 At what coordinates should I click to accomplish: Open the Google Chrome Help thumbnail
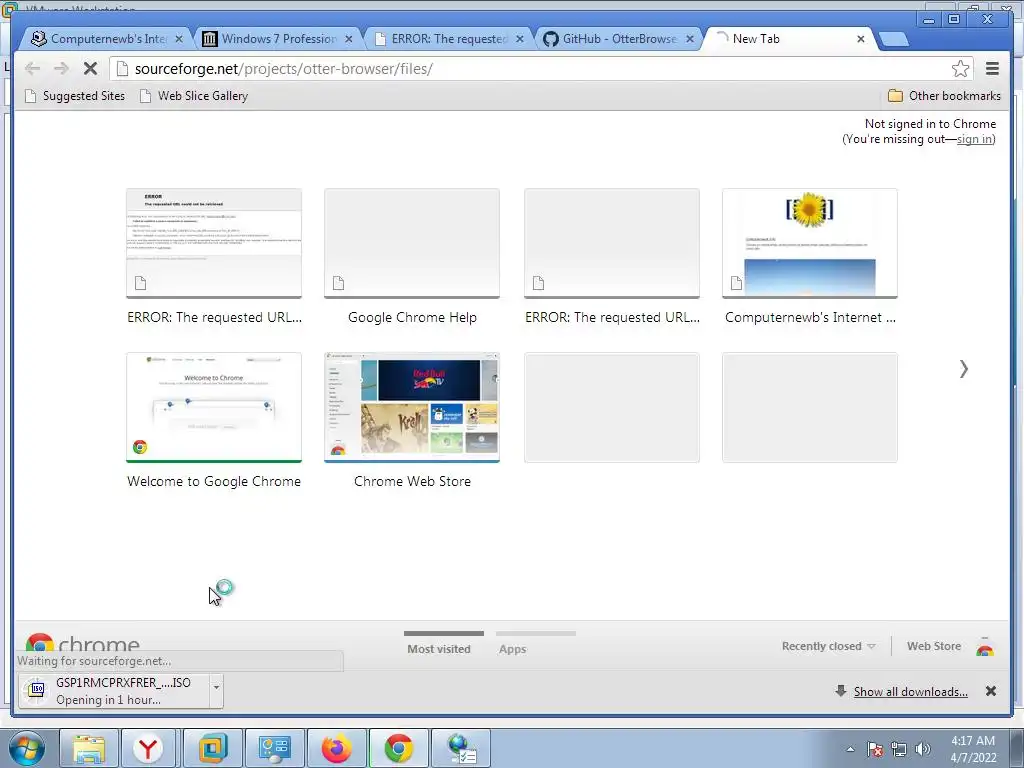tap(412, 243)
